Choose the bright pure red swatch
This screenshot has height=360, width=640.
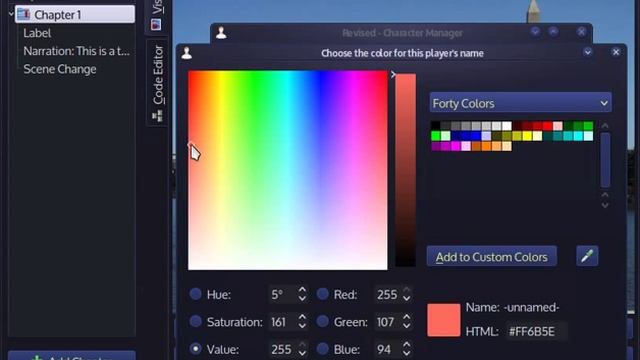(548, 126)
